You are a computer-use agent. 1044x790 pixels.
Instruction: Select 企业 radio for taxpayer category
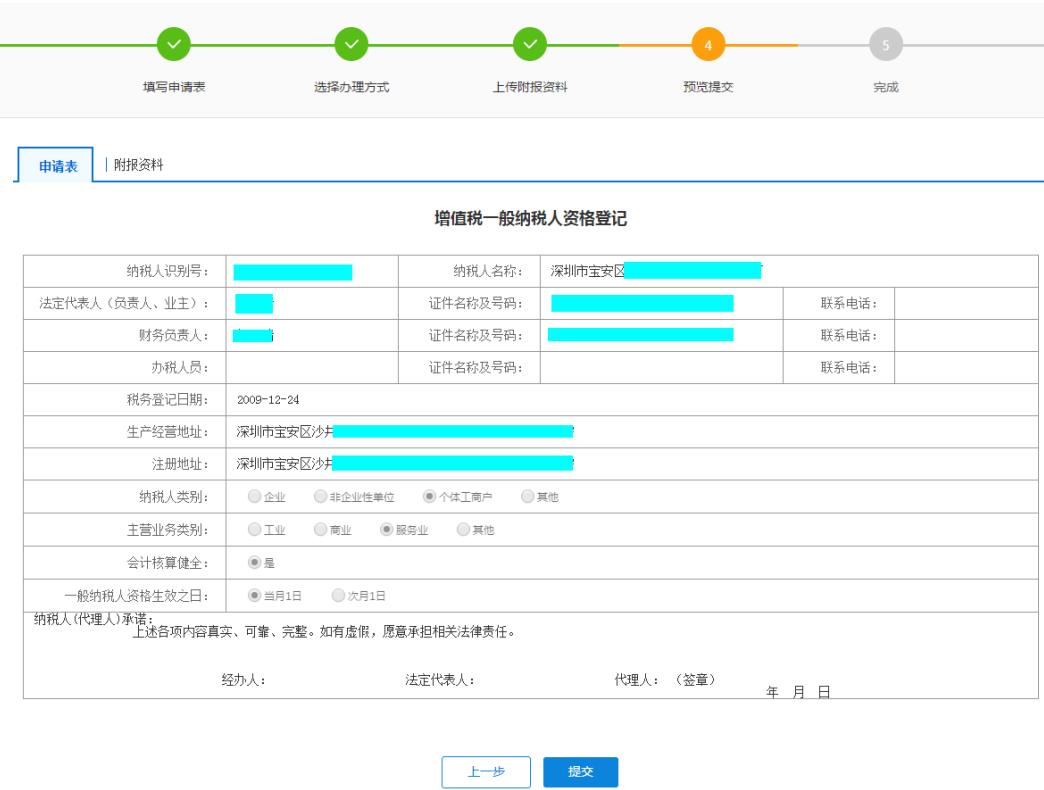click(254, 497)
